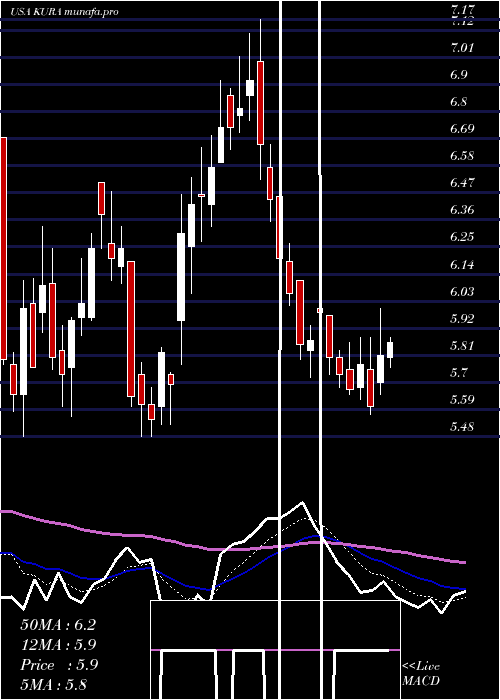Screen dimensions: 500x700
Task: Click the 50MA : 6.2 readout
Action: point(58,625)
